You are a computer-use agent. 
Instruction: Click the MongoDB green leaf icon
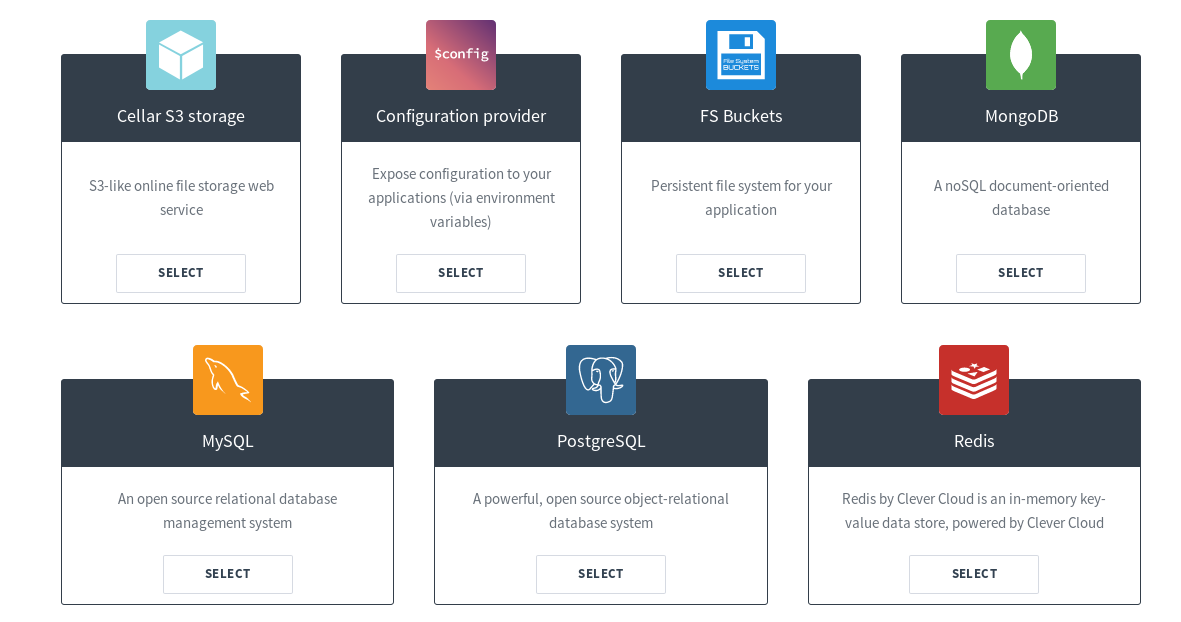pyautogui.click(x=1021, y=55)
